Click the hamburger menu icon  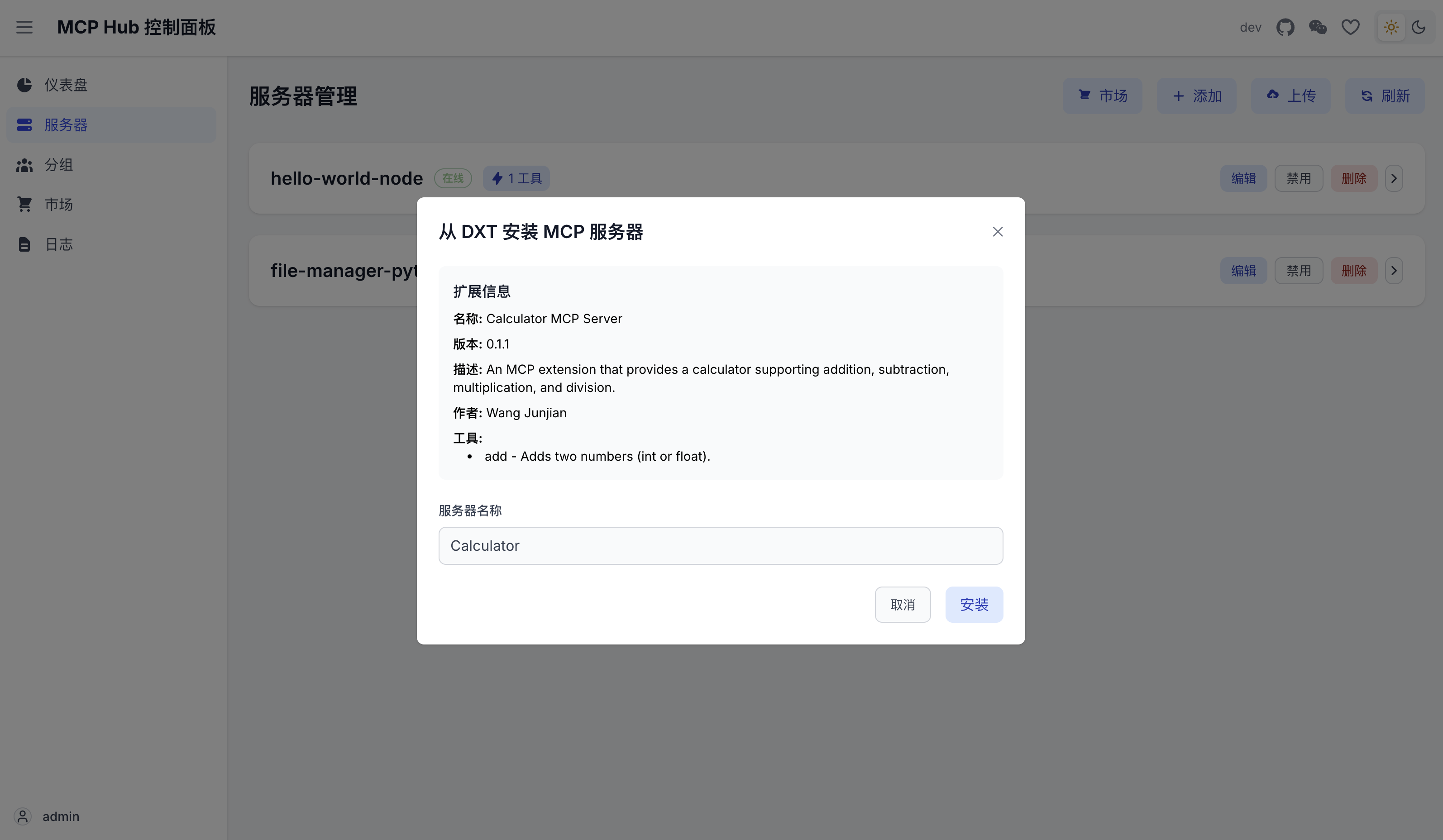coord(24,27)
